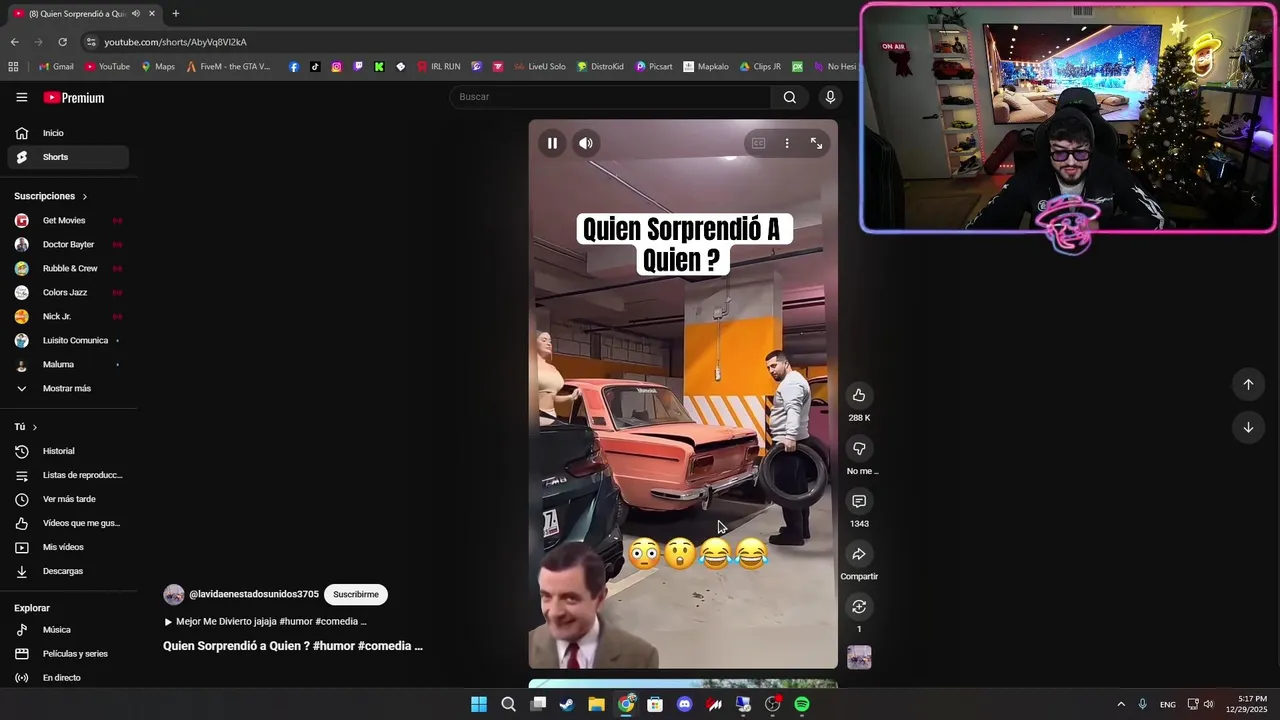Open Spotify from the taskbar

tap(802, 704)
